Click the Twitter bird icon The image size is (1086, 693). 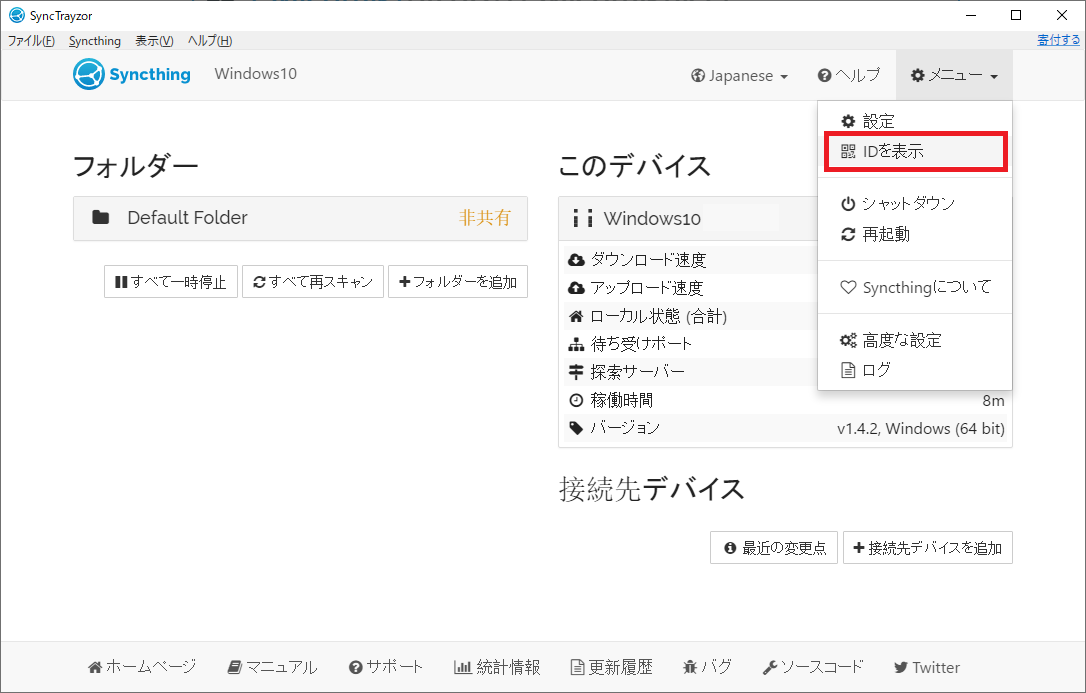900,667
